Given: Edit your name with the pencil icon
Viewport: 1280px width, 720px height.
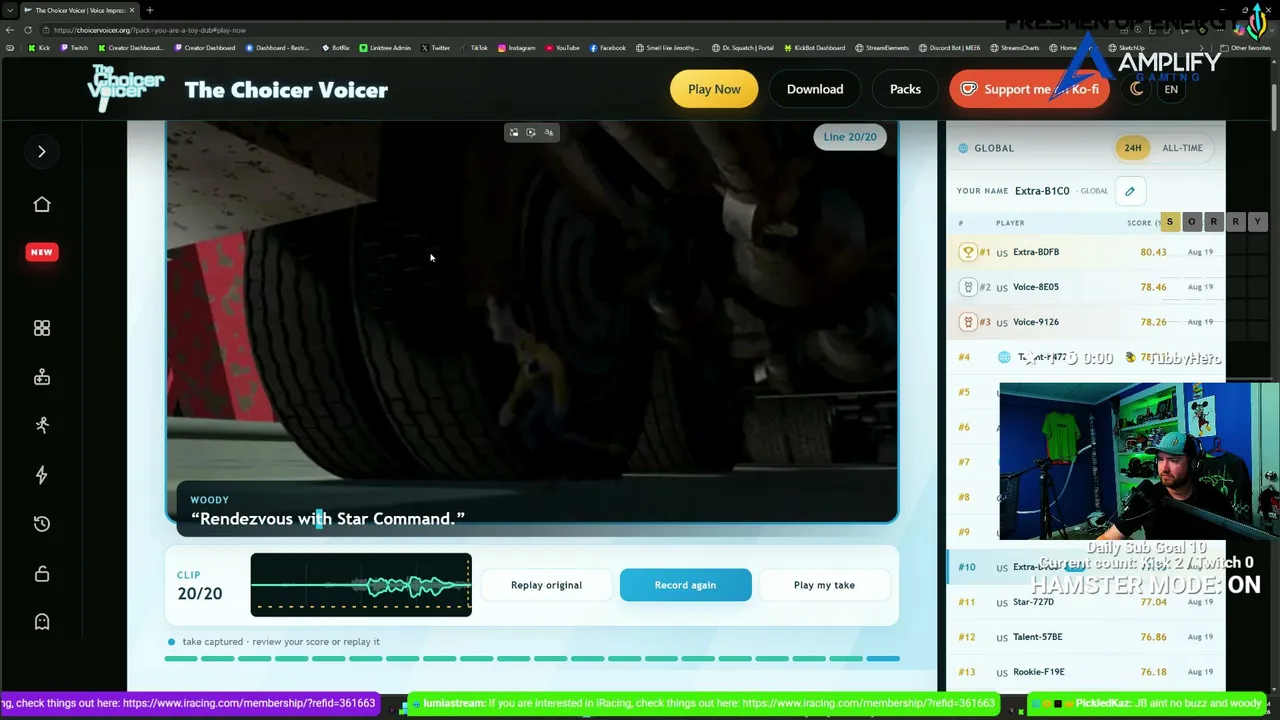Looking at the screenshot, I should 1130,191.
